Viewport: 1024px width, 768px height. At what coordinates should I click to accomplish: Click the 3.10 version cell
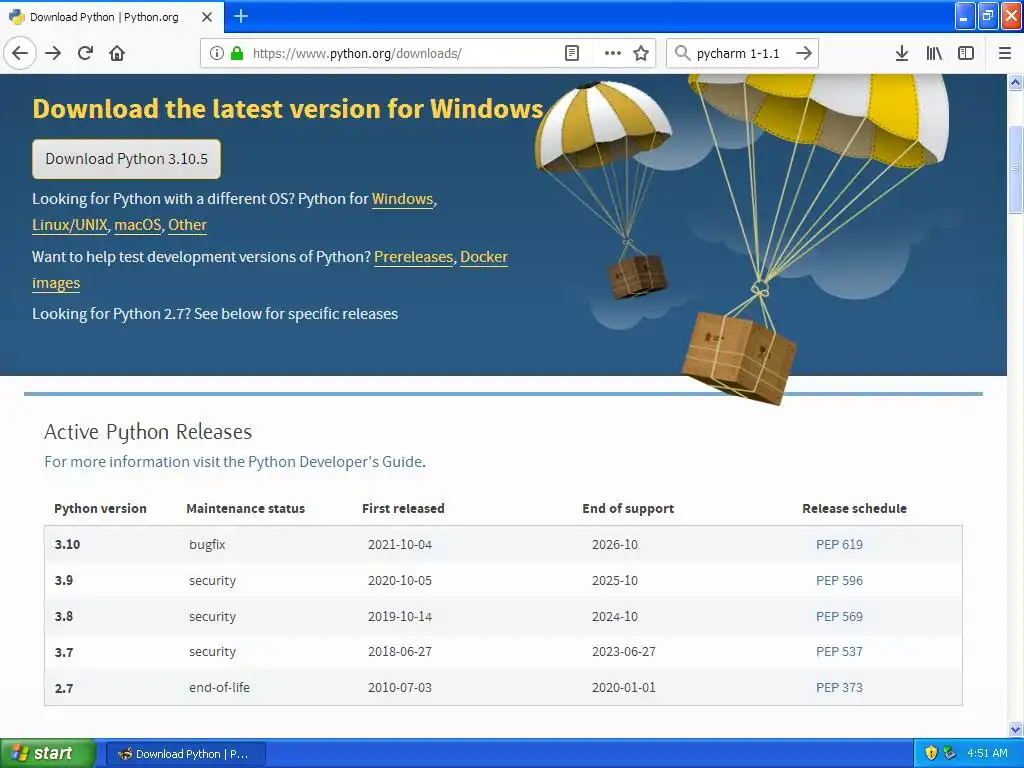[x=67, y=545]
